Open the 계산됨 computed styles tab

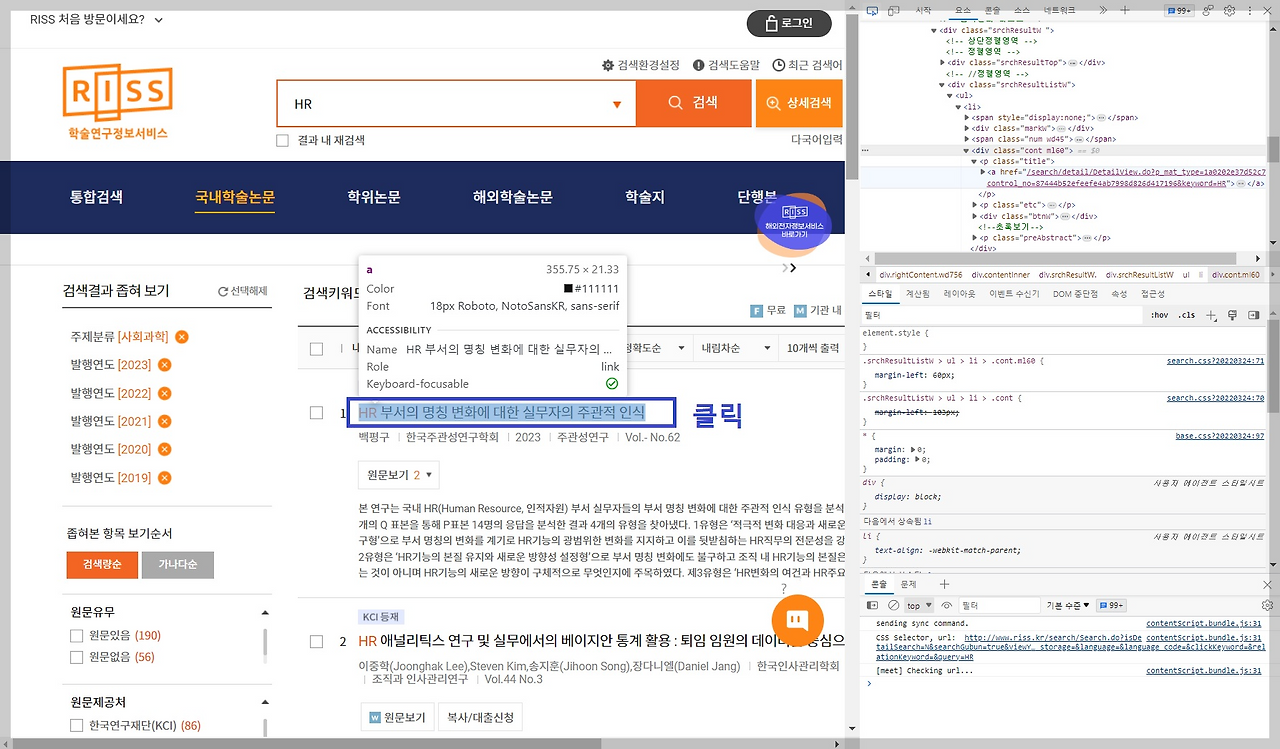point(917,294)
